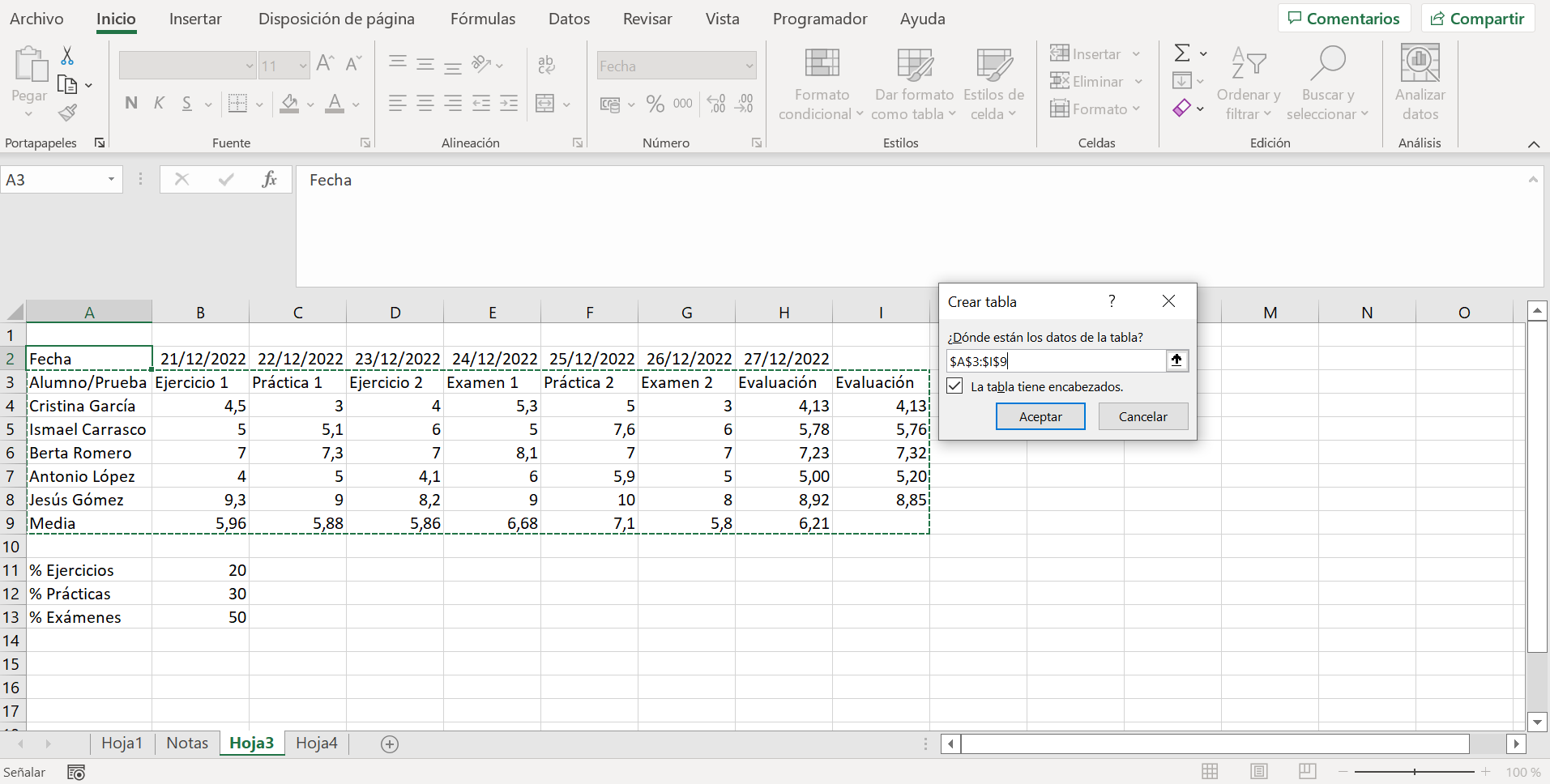This screenshot has height=784, width=1550.
Task: Collapse the ribbon with the chevron
Action: tap(1533, 144)
